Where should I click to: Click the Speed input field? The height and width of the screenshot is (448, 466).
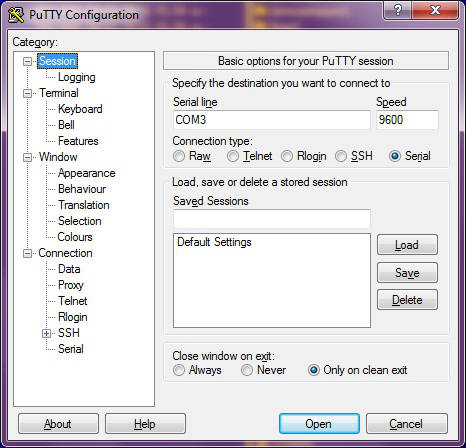(x=407, y=120)
